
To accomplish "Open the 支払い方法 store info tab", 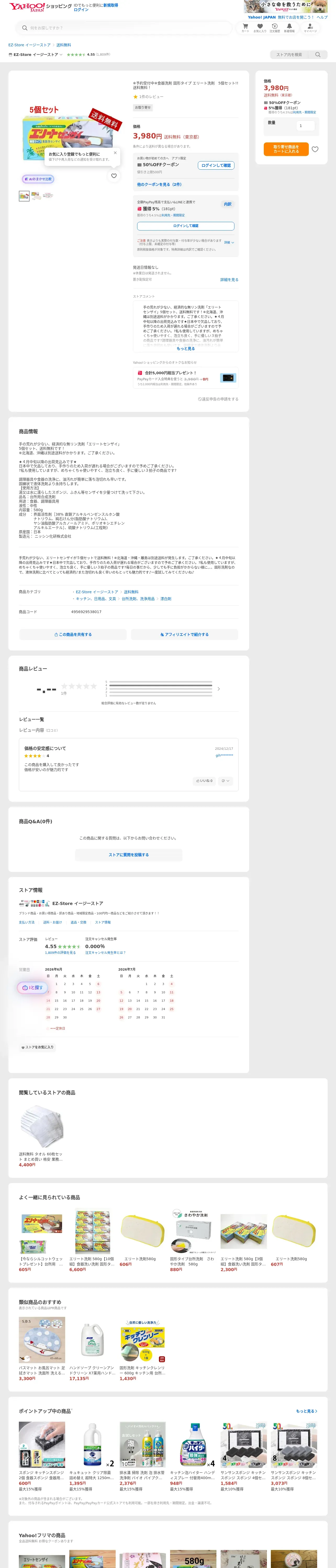I will tap(27, 922).
